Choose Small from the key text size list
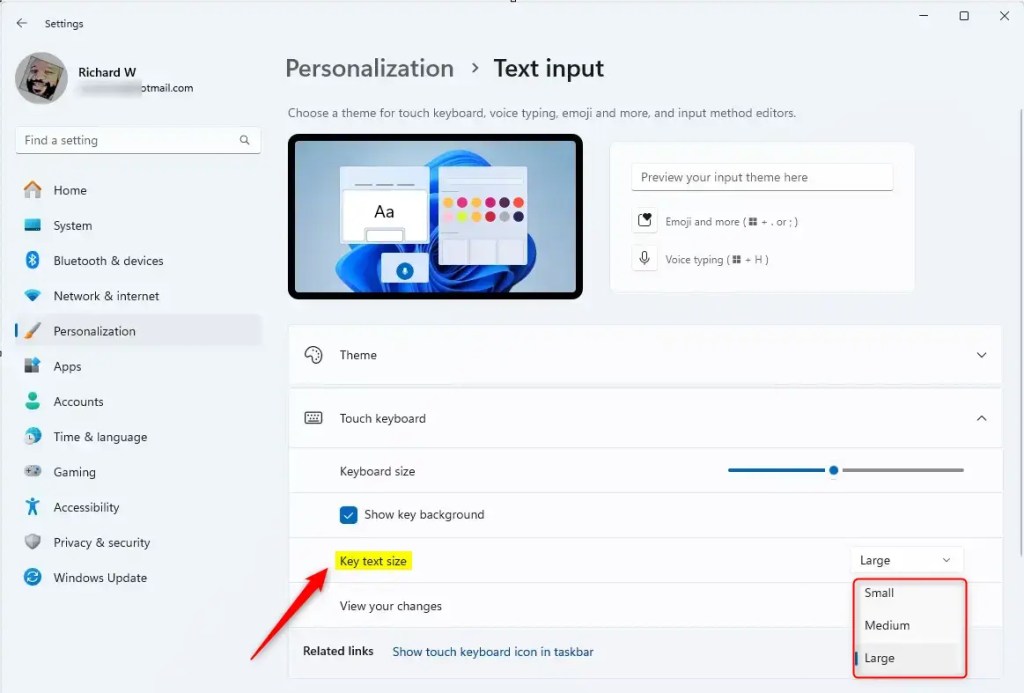 click(878, 592)
